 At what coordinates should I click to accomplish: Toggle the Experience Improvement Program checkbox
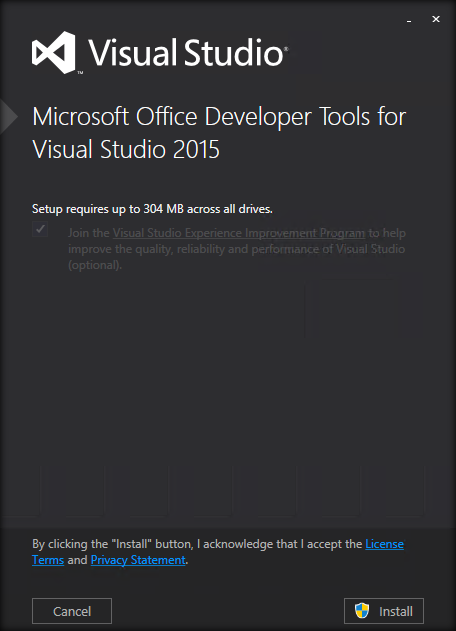40,229
